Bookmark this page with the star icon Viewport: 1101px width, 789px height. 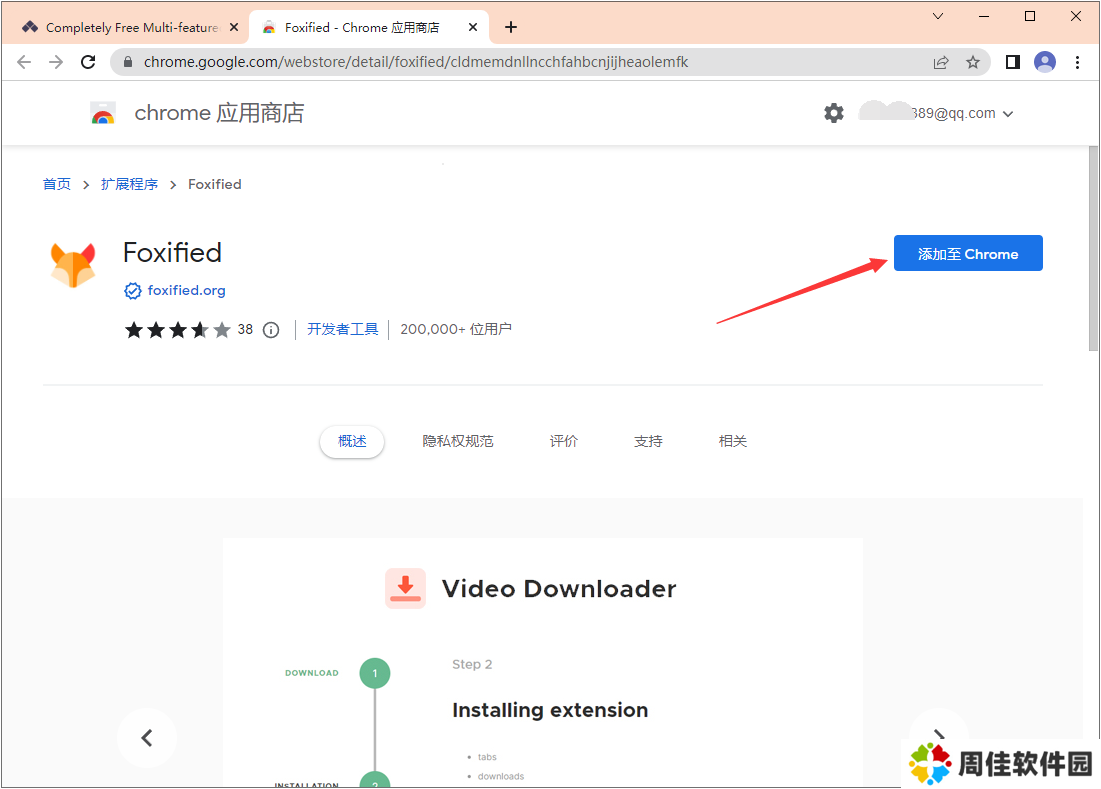pos(972,62)
